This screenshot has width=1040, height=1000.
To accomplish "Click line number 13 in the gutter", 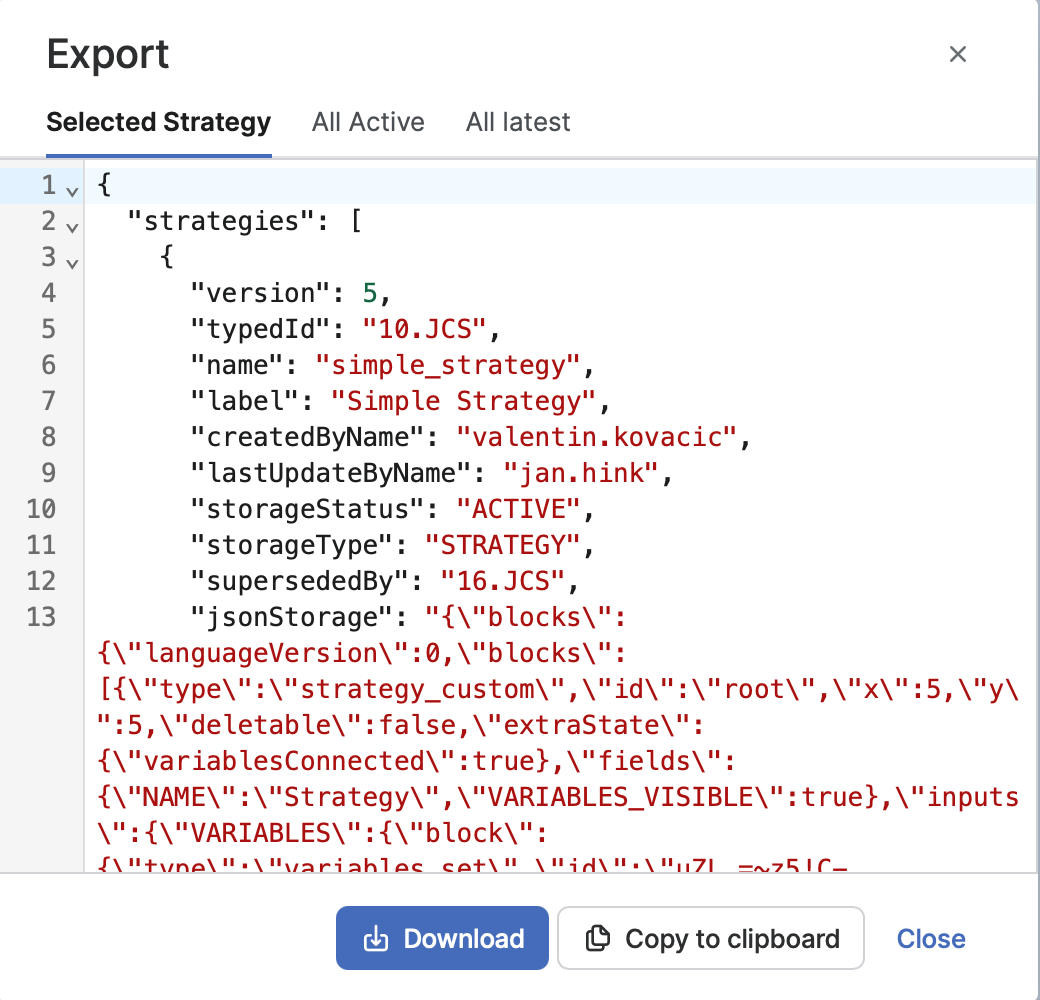I will (41, 617).
